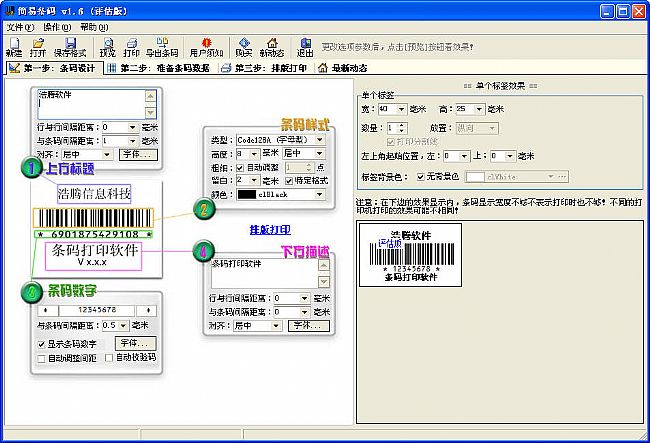The width and height of the screenshot is (650, 443).
Task: Click the label preview thumbnail
Action: 410,255
